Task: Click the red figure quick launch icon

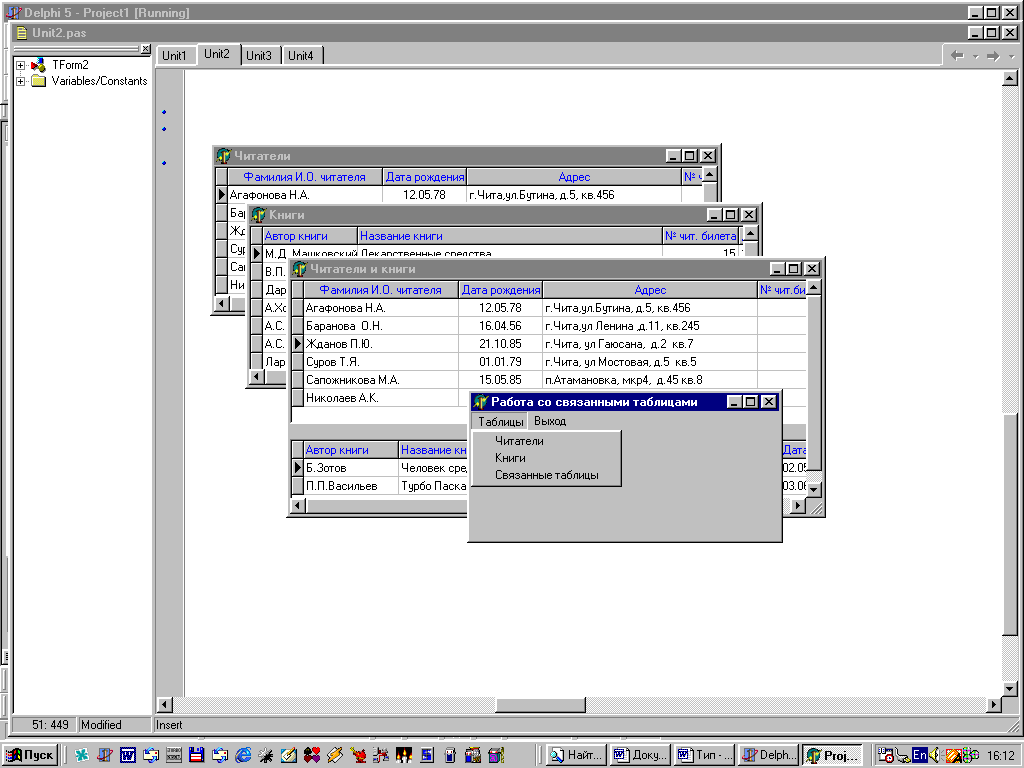Action: pyautogui.click(x=357, y=755)
